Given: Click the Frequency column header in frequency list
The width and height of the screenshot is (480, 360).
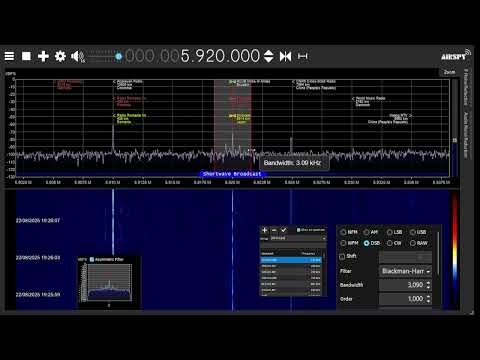Looking at the screenshot, I should coord(308,254).
